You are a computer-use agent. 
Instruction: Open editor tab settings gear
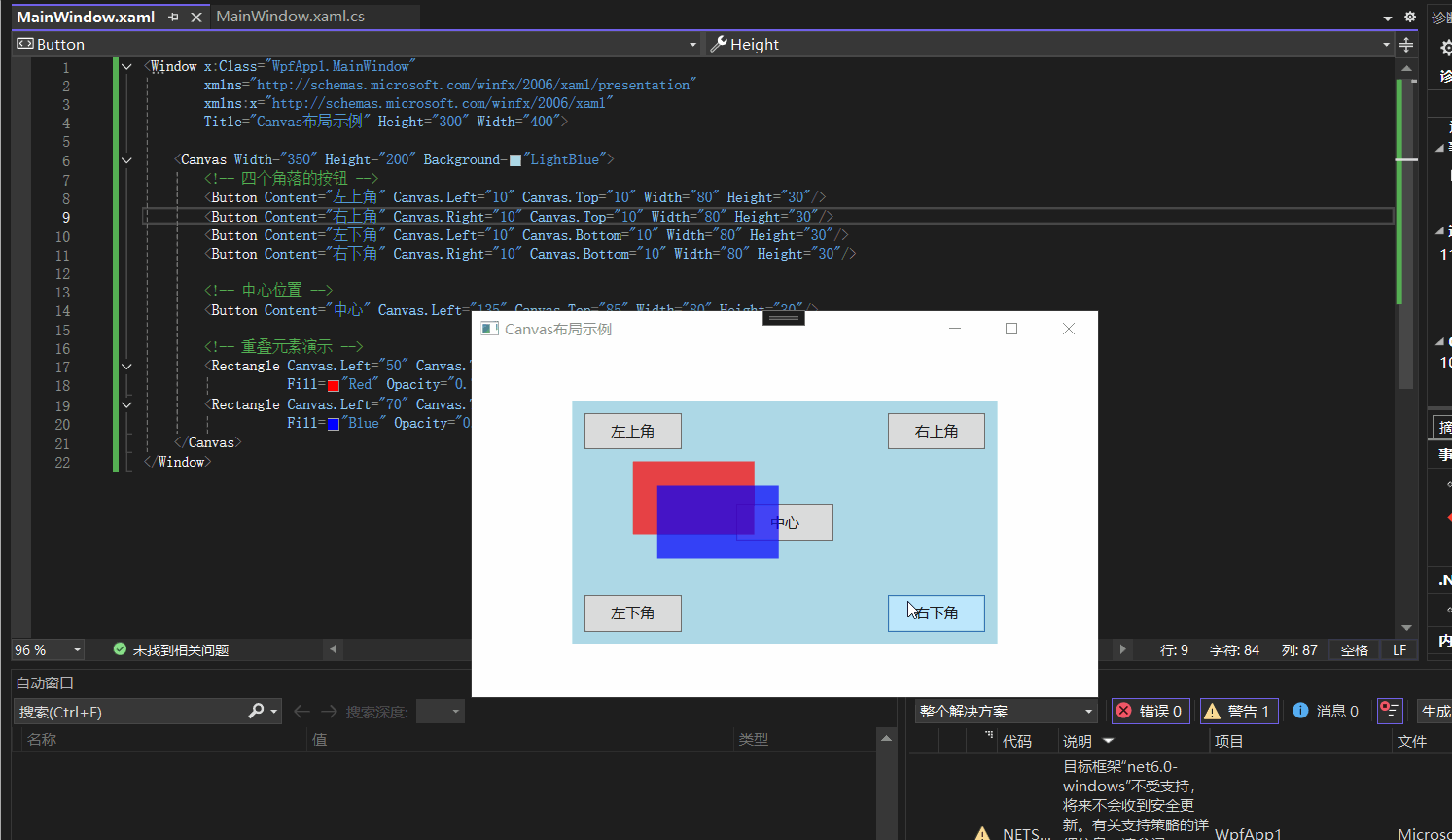click(1410, 17)
